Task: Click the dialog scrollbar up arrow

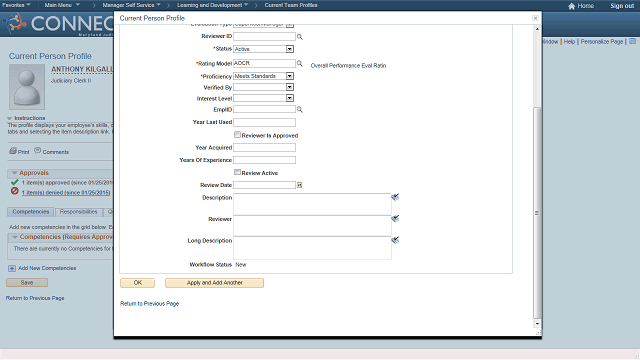Action: pyautogui.click(x=537, y=29)
